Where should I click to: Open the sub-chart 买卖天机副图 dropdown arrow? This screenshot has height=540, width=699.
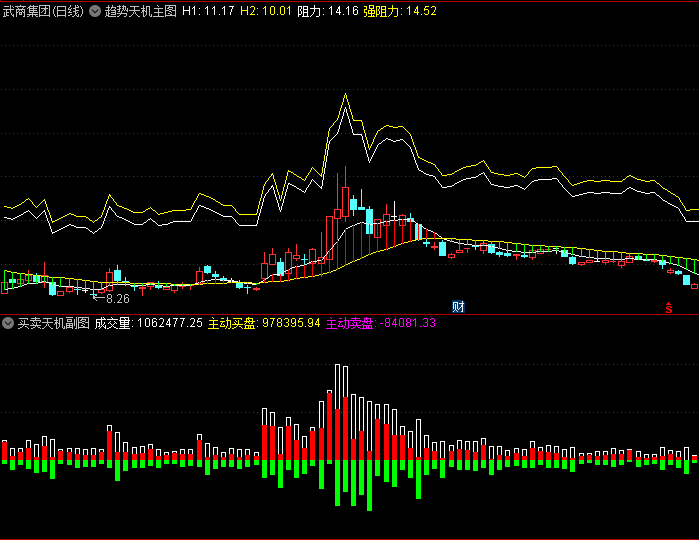(8, 323)
